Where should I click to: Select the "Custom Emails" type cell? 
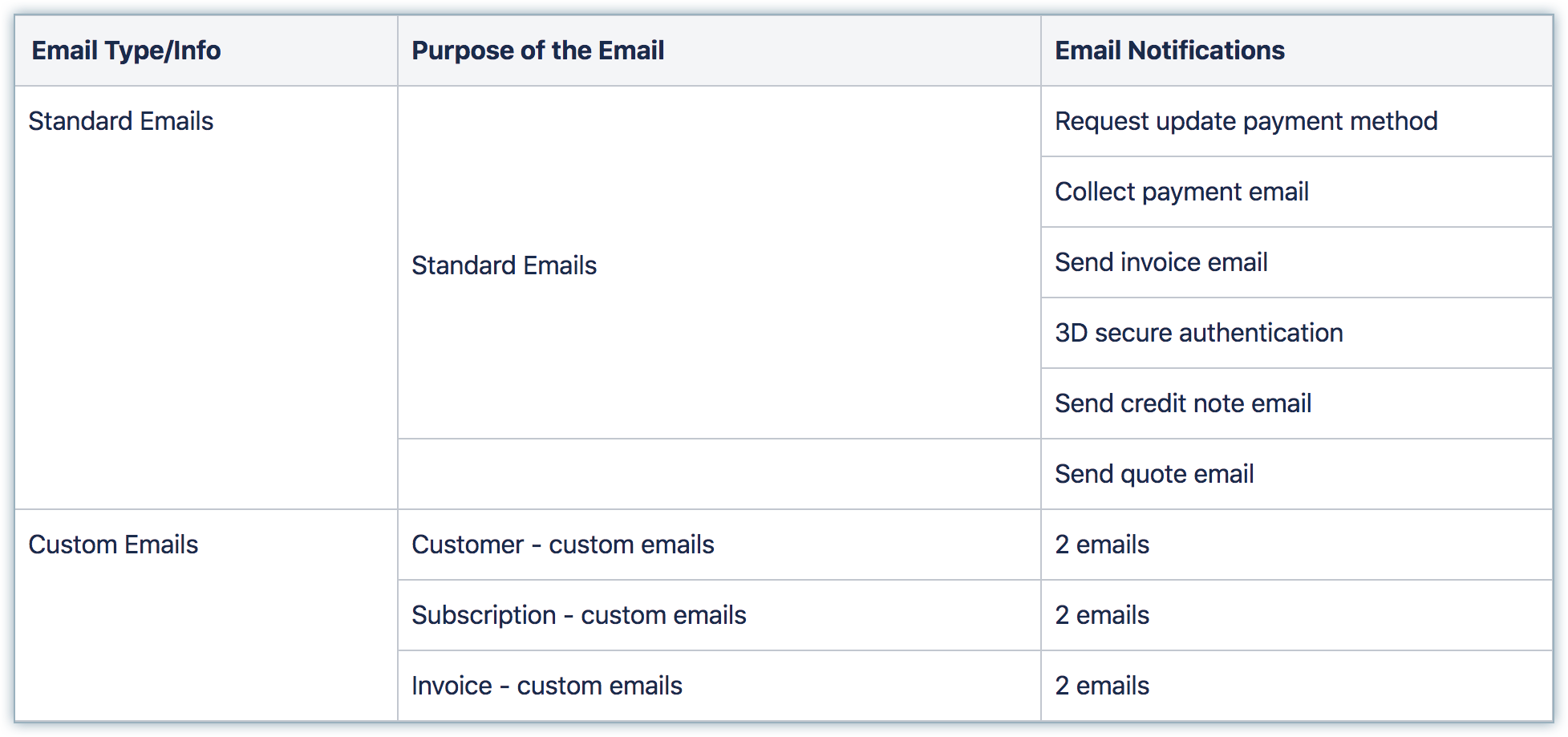(113, 545)
